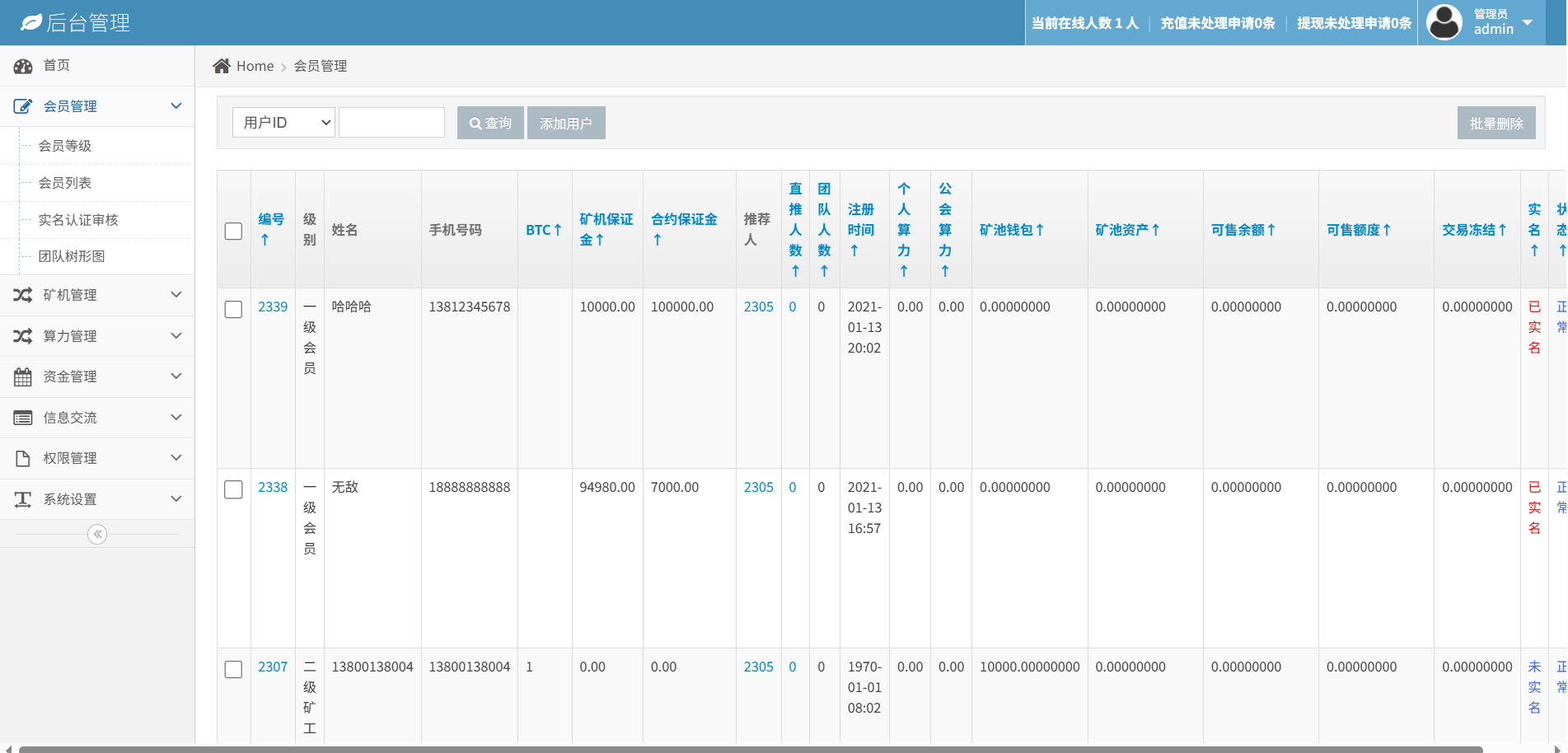Click the admin user avatar
Image resolution: width=1568 pixels, height=753 pixels.
tap(1444, 22)
